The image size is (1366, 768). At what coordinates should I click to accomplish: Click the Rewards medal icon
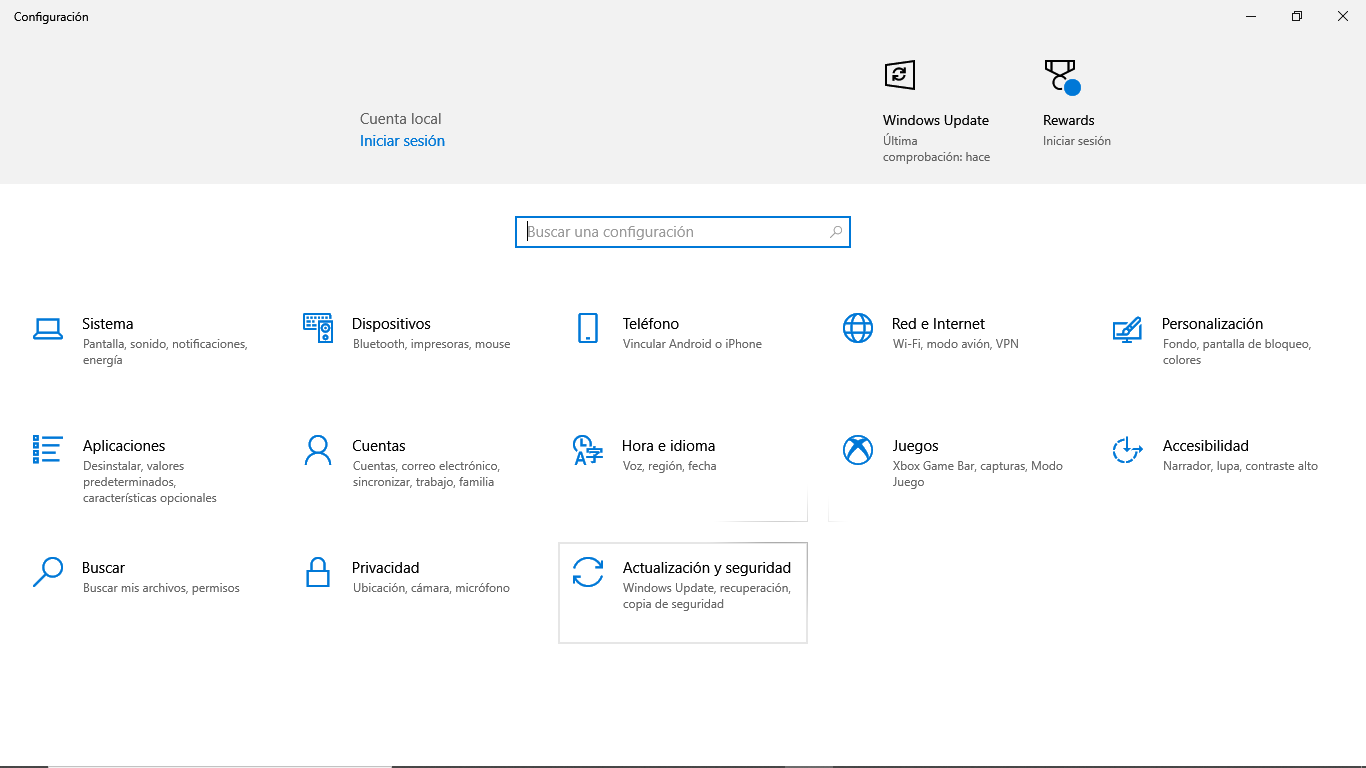[x=1061, y=76]
